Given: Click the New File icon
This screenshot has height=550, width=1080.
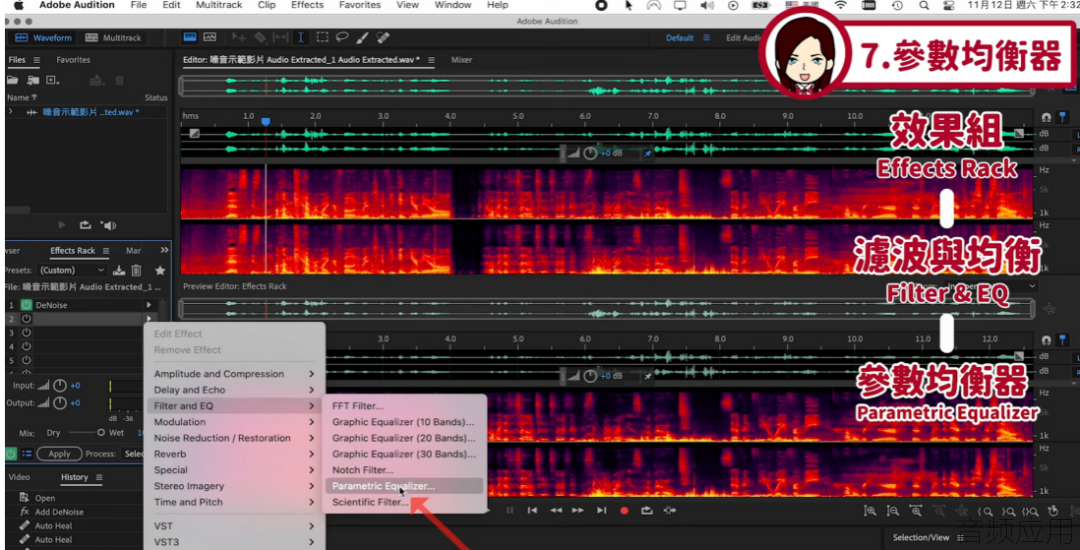Looking at the screenshot, I should tap(52, 81).
